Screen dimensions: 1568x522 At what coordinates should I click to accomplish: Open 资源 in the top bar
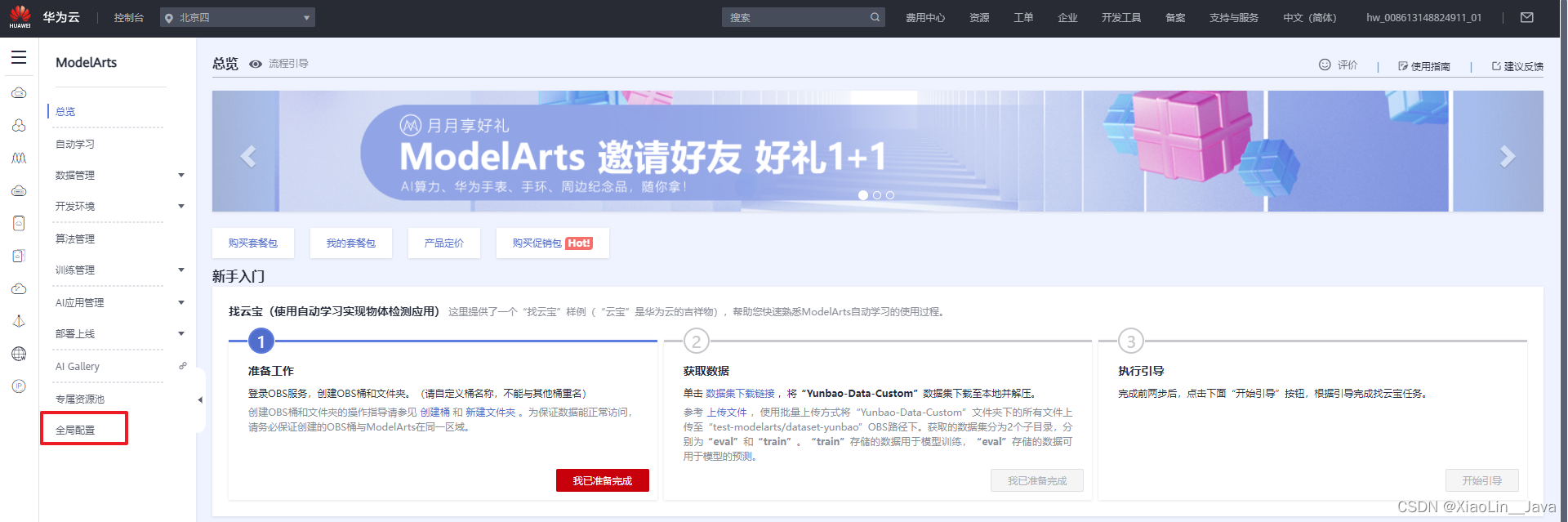point(979,17)
